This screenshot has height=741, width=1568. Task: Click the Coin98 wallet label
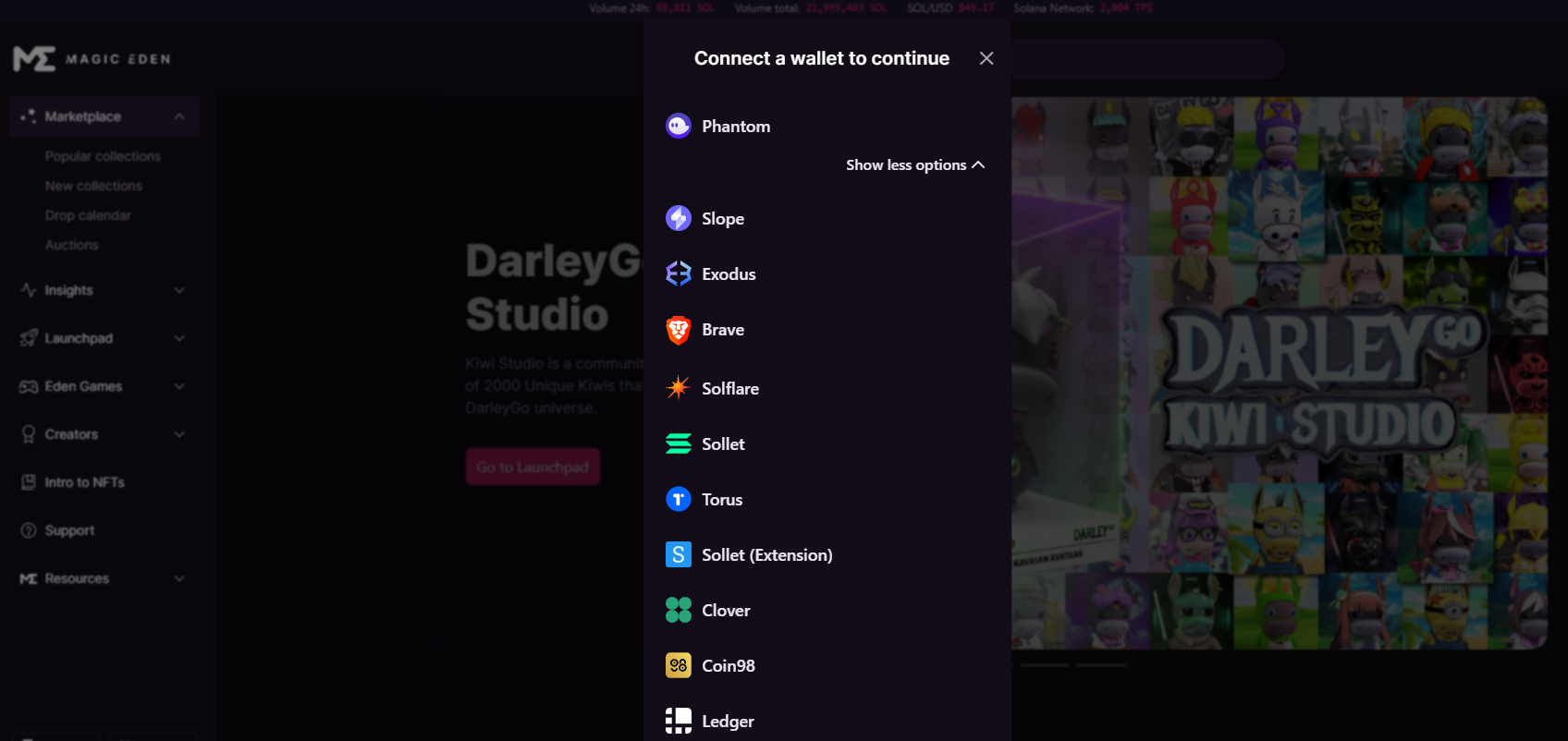pos(729,666)
